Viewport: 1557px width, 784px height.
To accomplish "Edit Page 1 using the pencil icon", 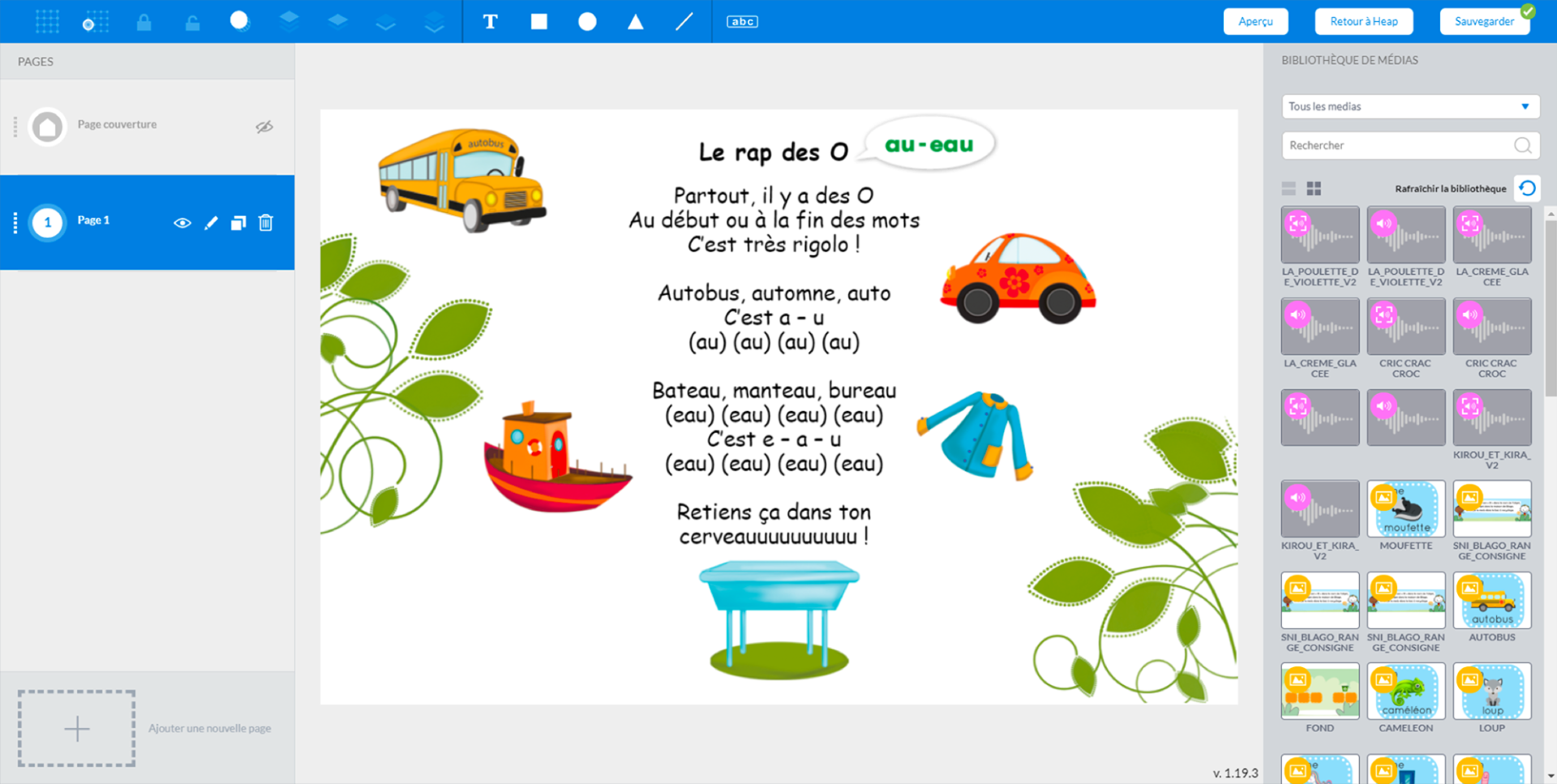I will tap(211, 223).
